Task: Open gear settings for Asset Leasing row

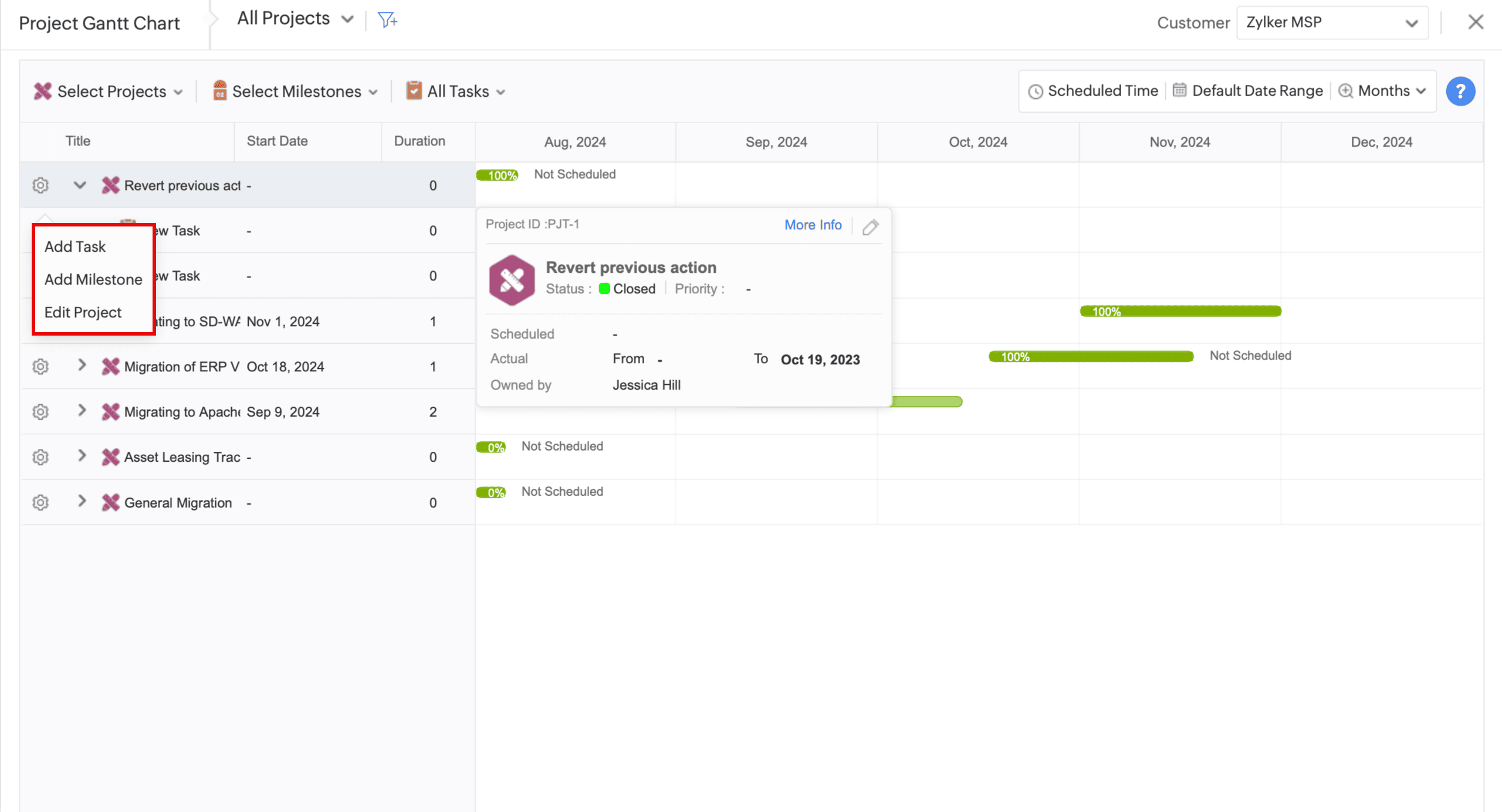Action: 40,457
